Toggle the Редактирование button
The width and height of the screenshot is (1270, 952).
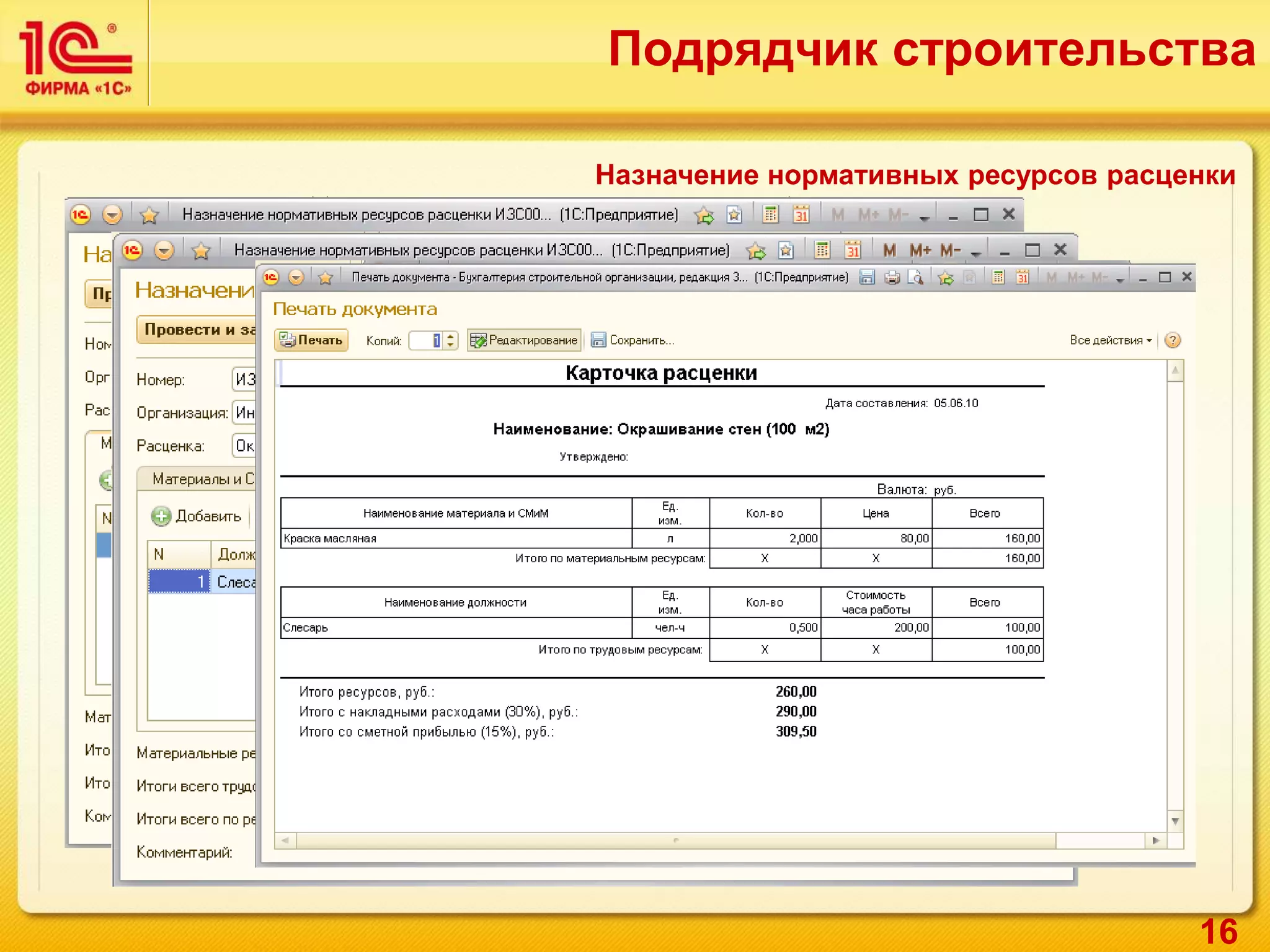click(x=524, y=340)
